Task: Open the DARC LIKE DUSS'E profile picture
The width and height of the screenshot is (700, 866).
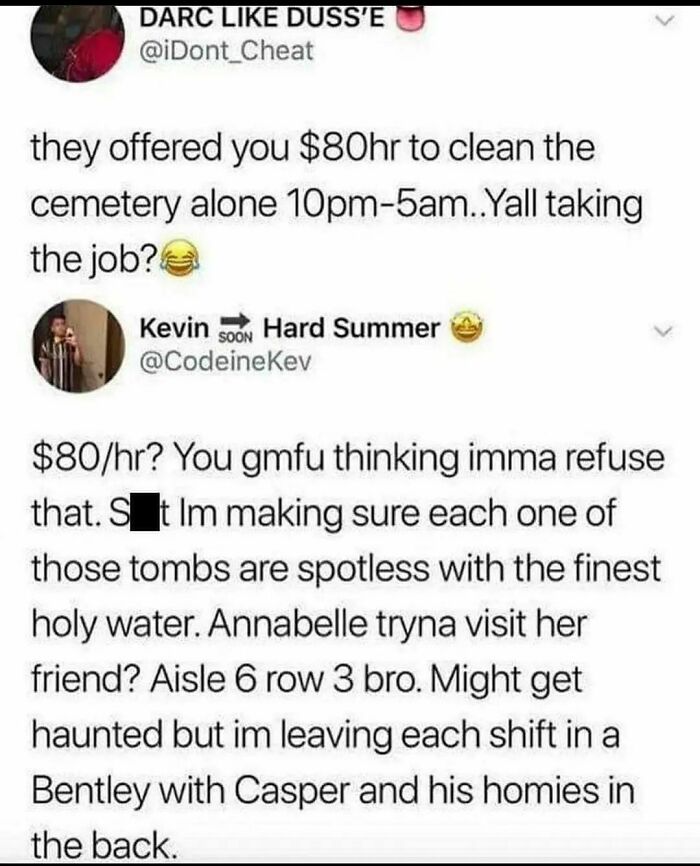Action: (x=76, y=42)
